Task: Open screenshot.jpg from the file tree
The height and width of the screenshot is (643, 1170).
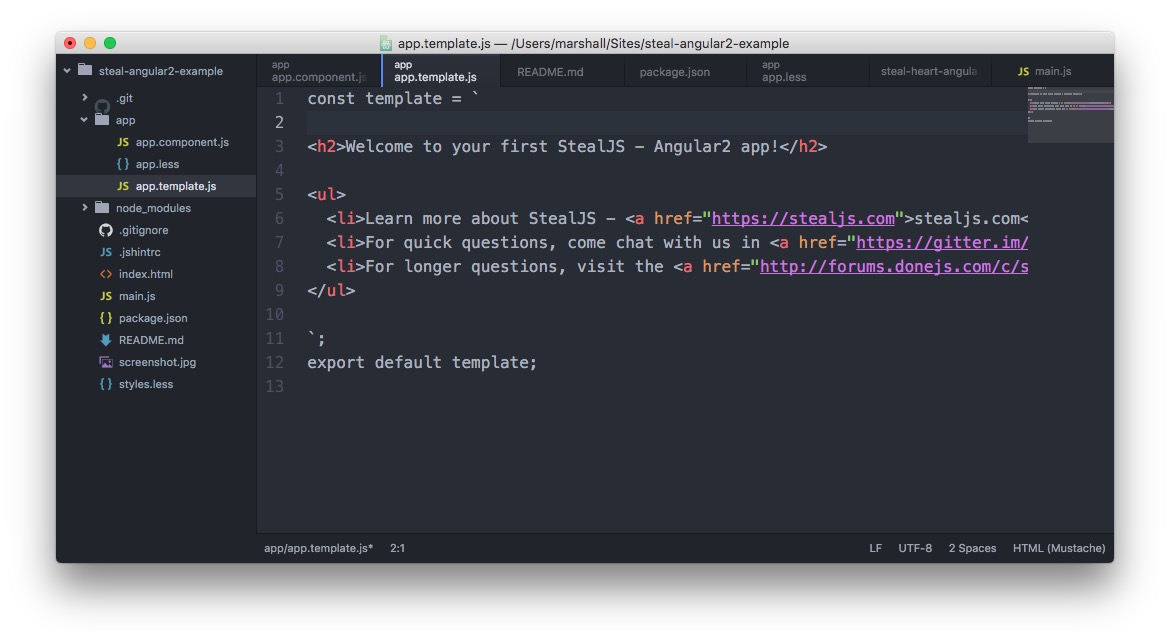Action: (157, 362)
